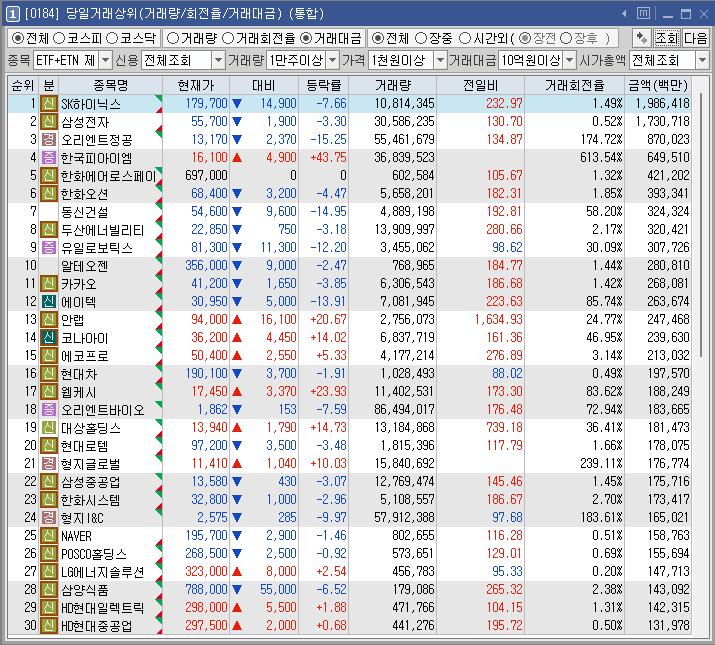Viewport: 715px width, 645px height.
Task: Select the 동신건설 stock name
Action: (x=85, y=212)
